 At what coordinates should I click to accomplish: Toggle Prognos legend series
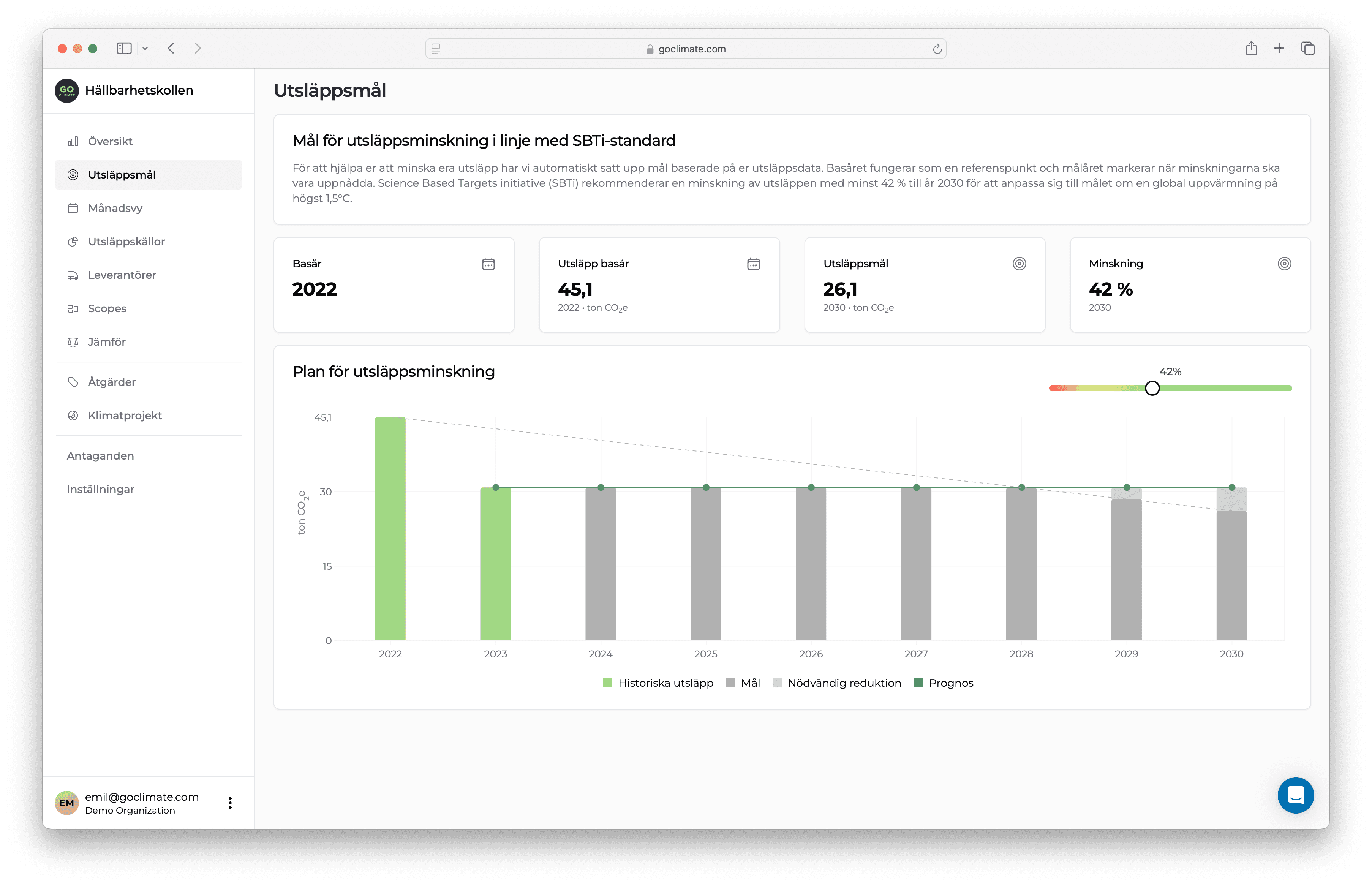[x=944, y=683]
